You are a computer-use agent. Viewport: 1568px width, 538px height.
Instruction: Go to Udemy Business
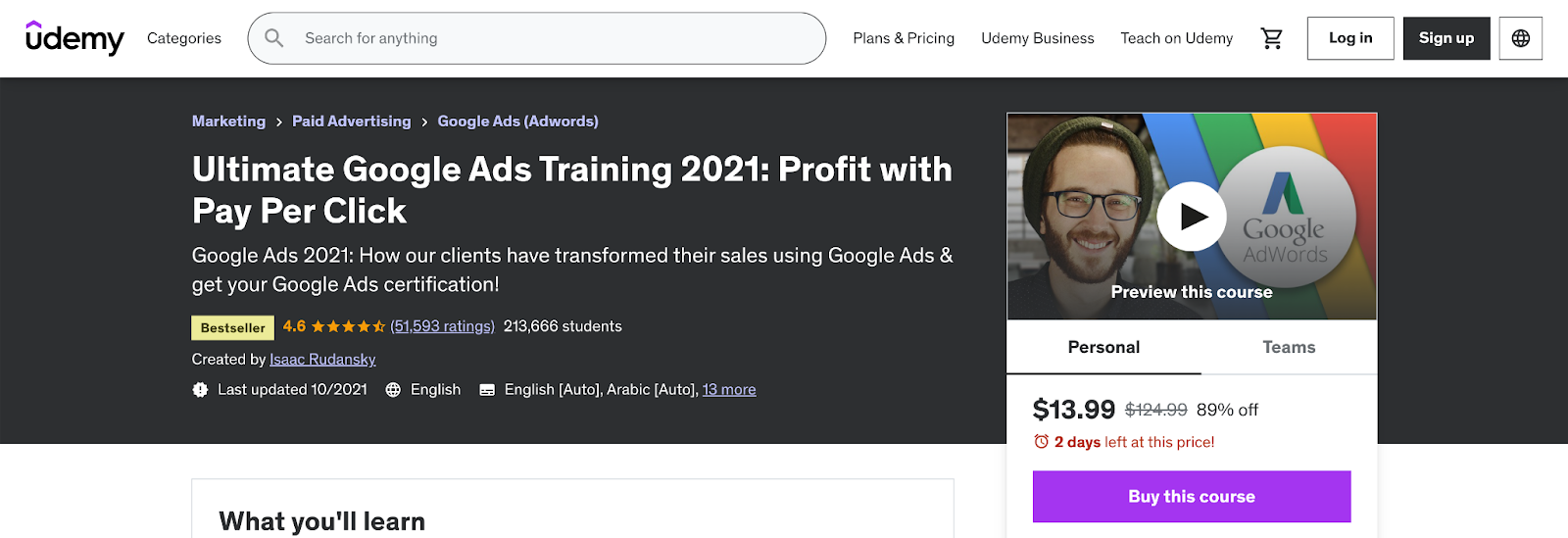pos(1038,38)
